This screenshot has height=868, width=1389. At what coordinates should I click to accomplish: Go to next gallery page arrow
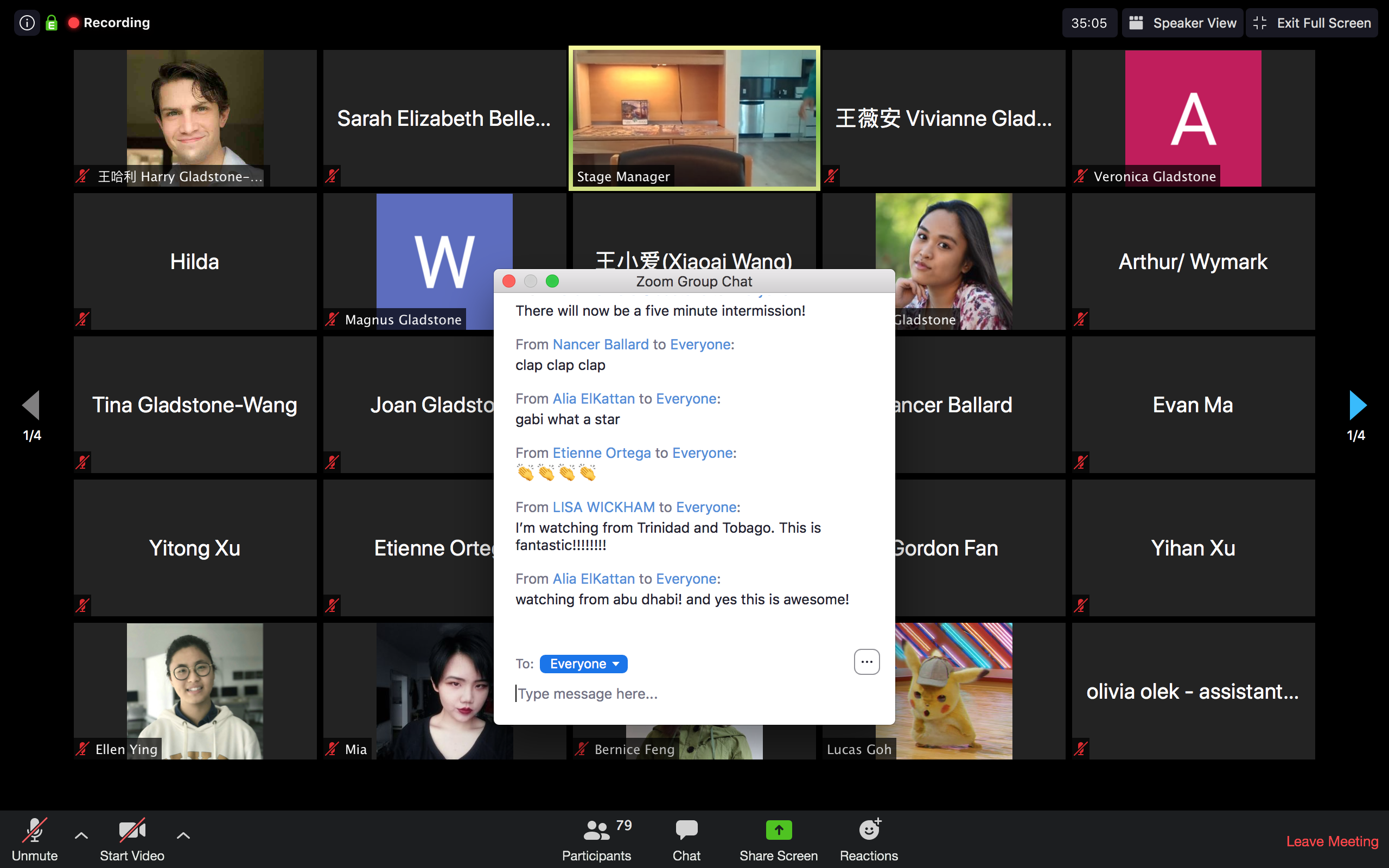(x=1357, y=405)
